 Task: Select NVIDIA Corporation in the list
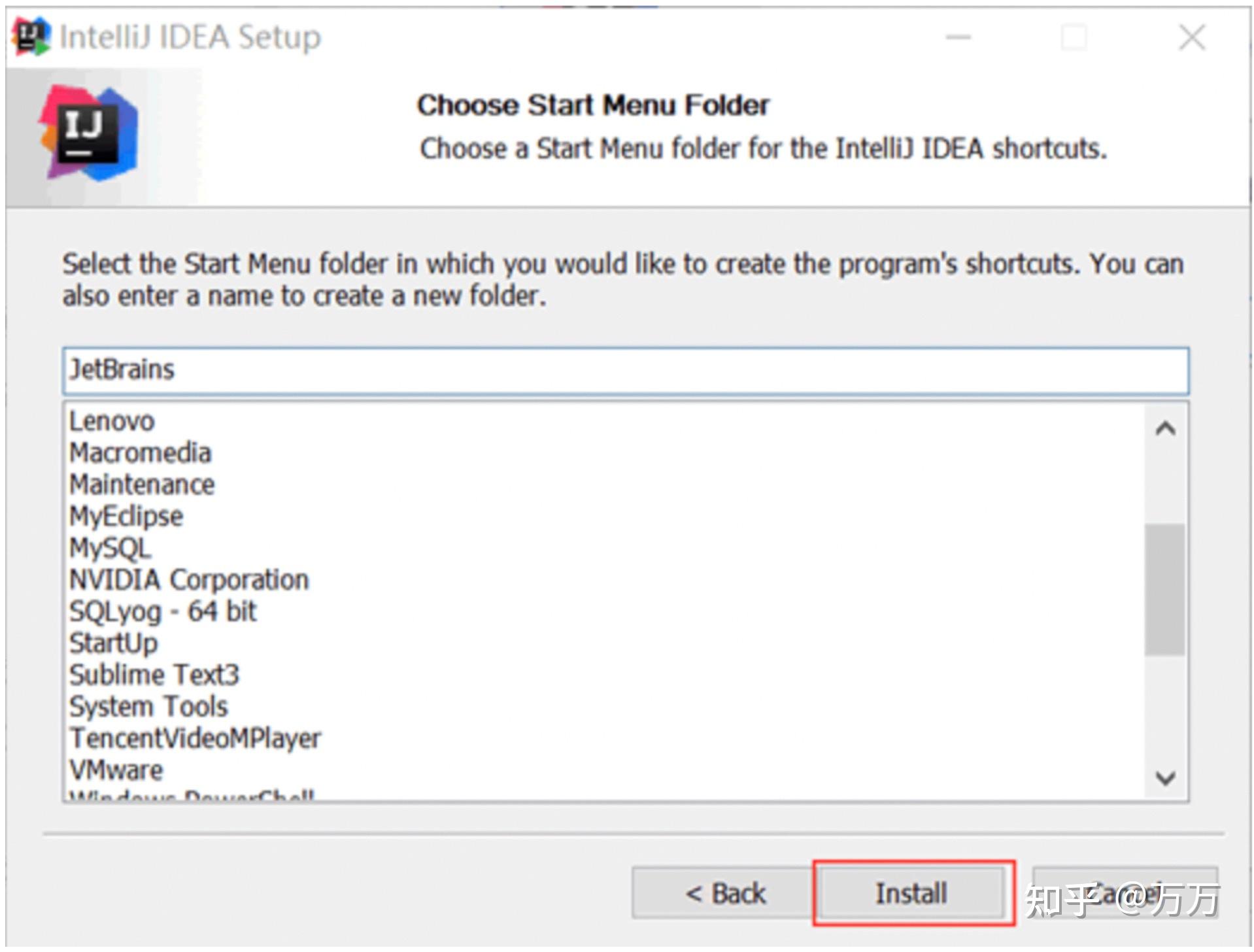(x=189, y=580)
